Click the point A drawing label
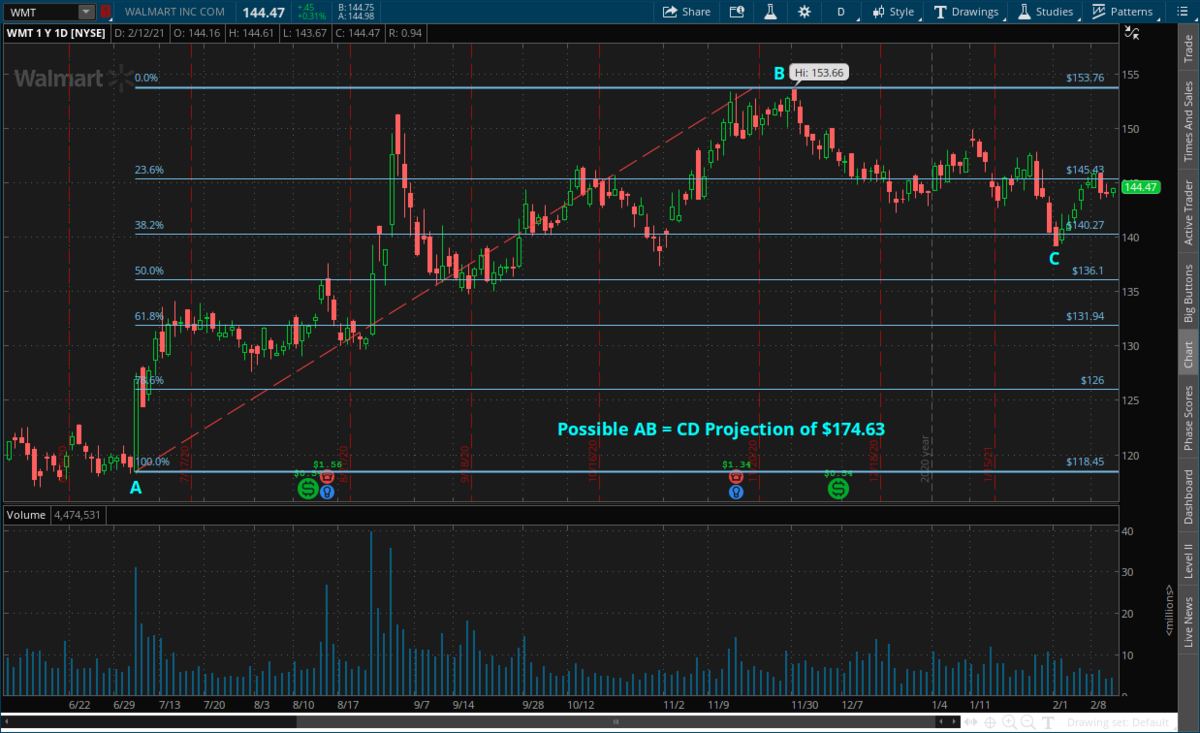1200x733 pixels. tap(136, 488)
